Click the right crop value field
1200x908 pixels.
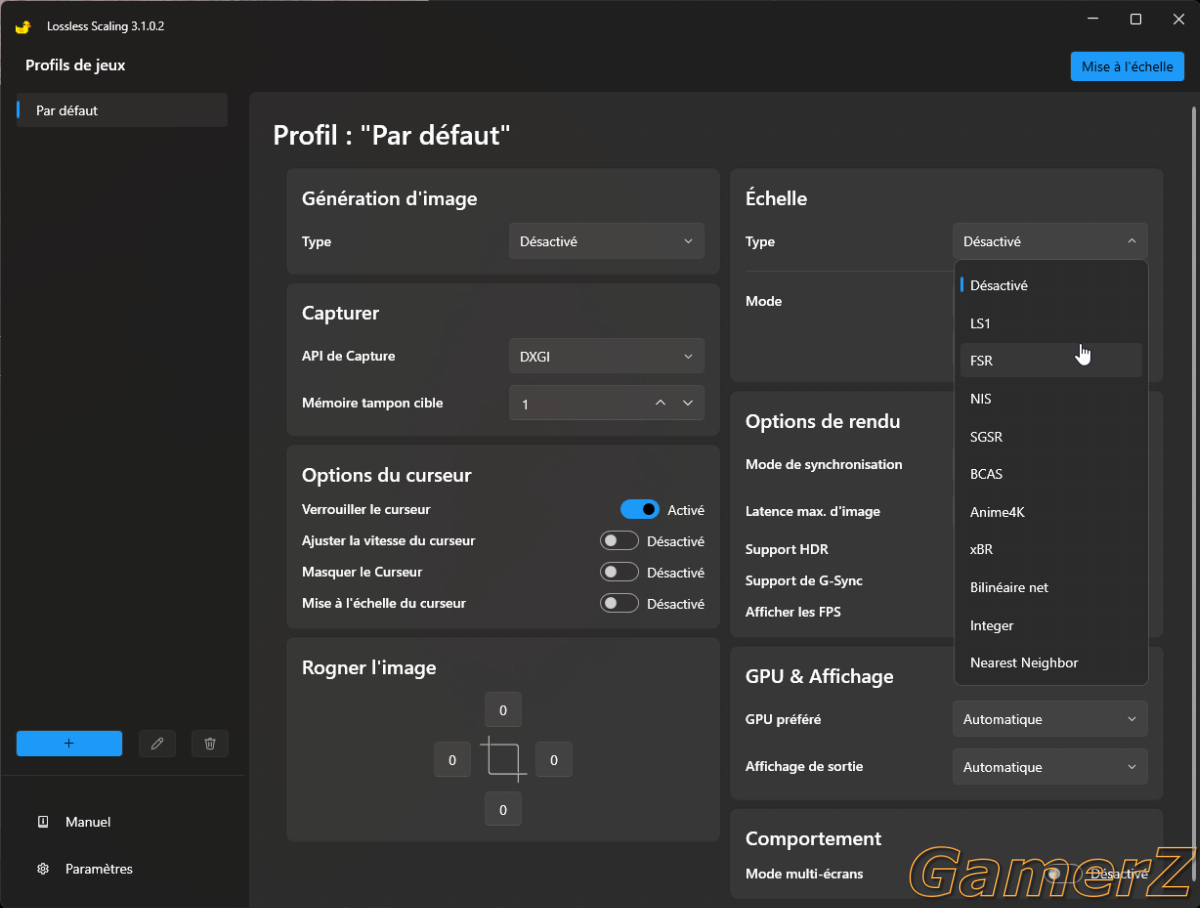pos(554,759)
